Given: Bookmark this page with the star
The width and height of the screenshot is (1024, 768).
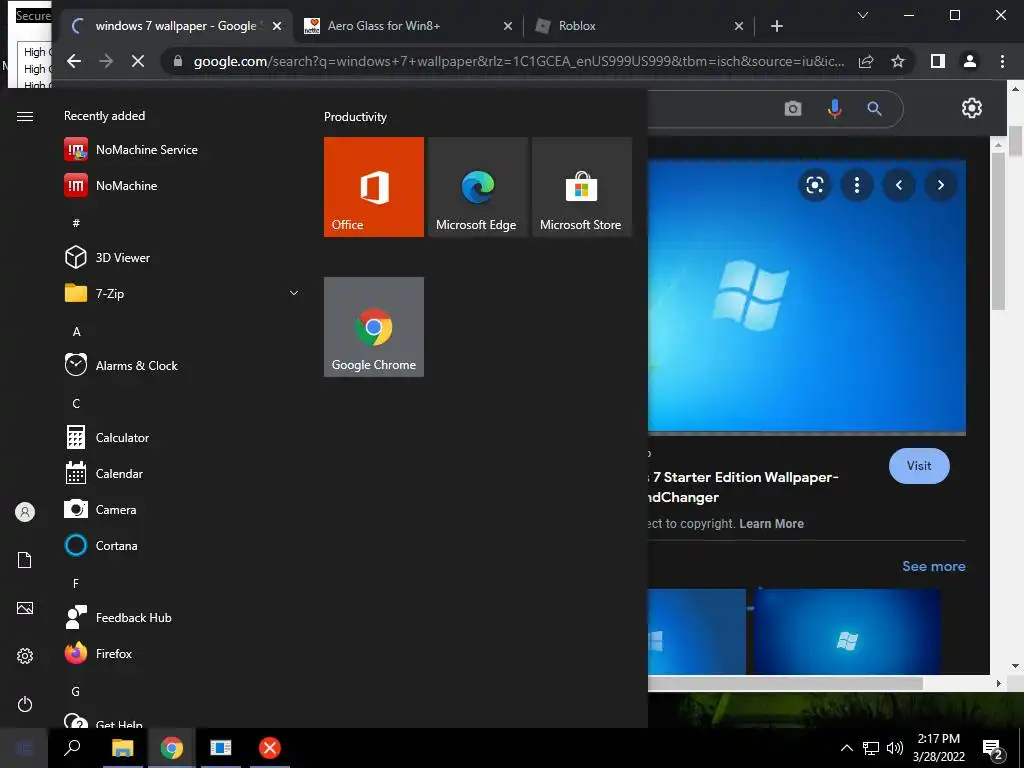Looking at the screenshot, I should tap(898, 61).
